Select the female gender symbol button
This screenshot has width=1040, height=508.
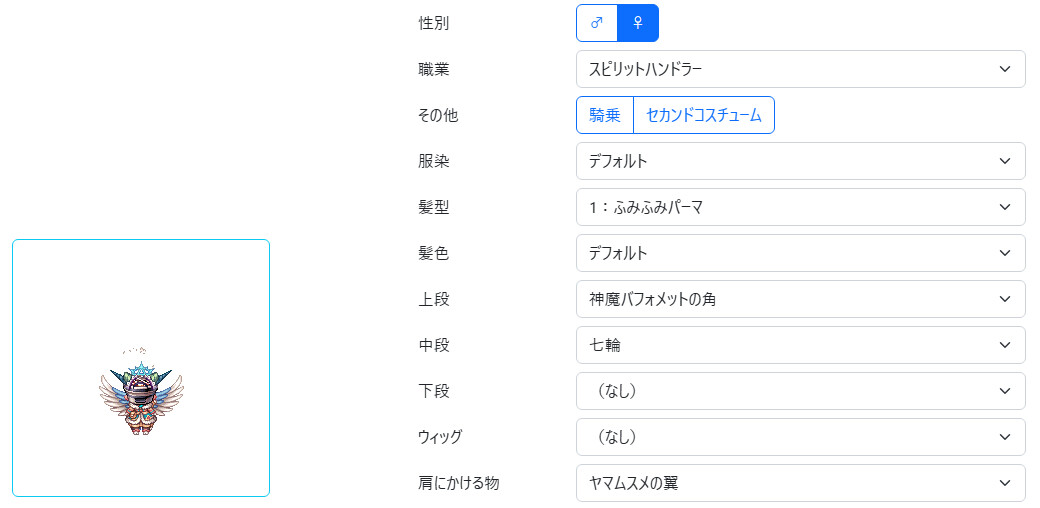(x=638, y=23)
